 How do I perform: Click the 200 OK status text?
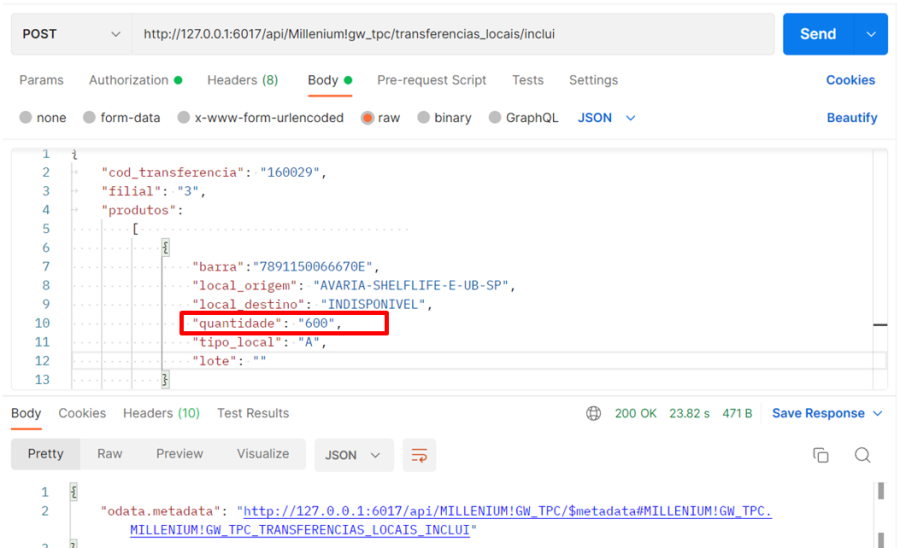coord(635,413)
